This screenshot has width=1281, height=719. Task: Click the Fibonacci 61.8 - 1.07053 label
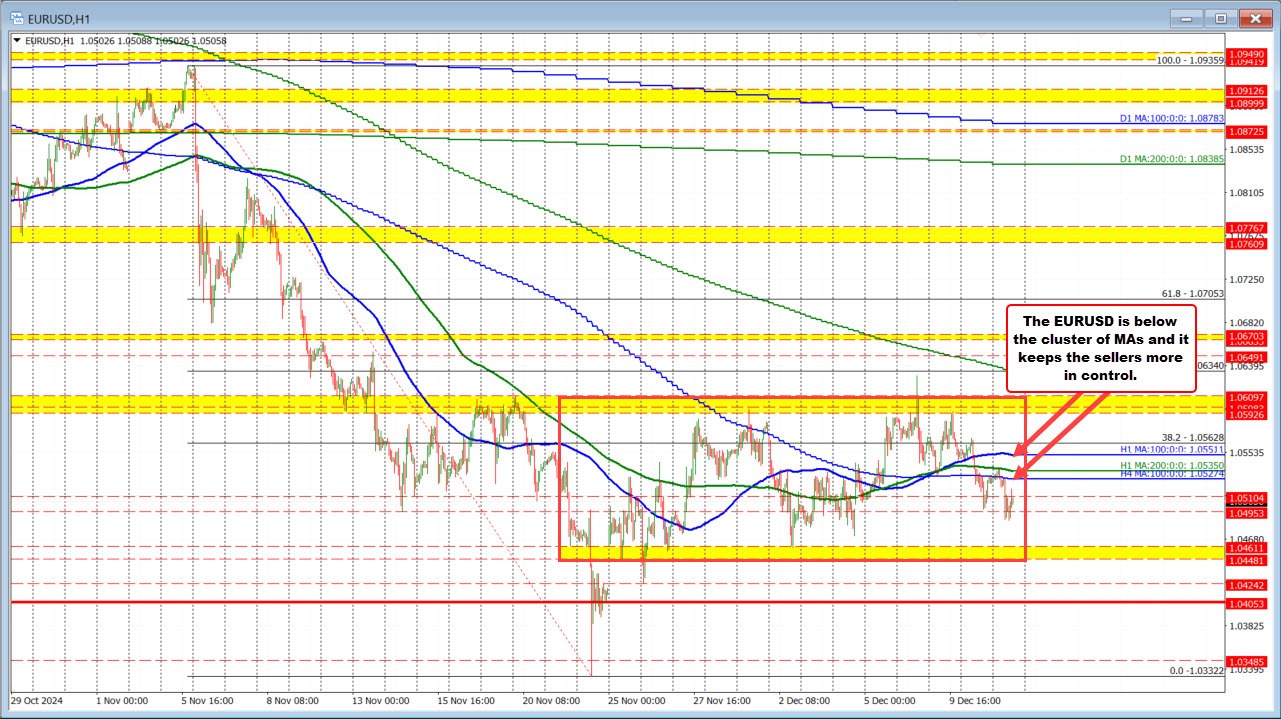[1193, 294]
